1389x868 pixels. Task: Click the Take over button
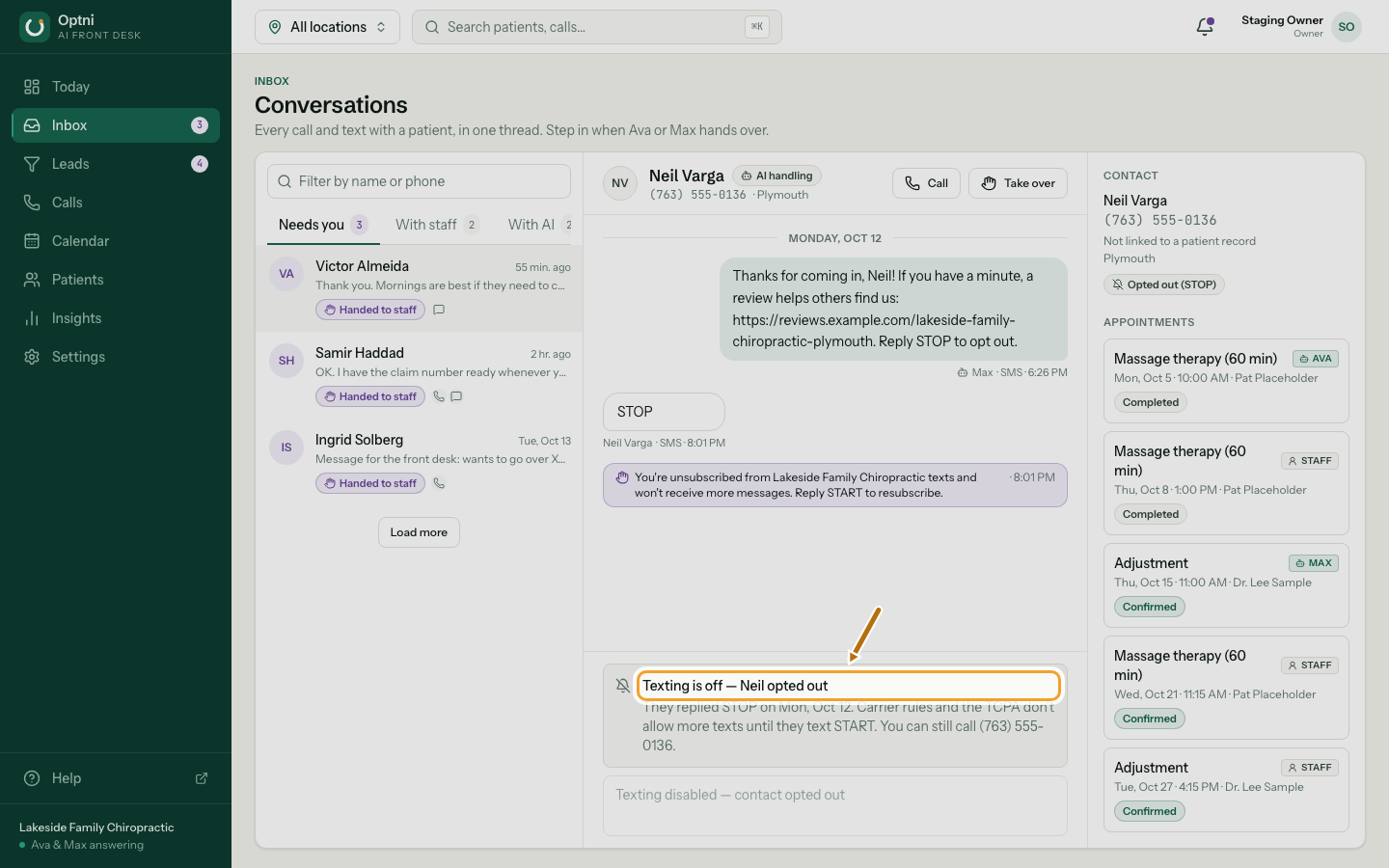click(x=1019, y=183)
